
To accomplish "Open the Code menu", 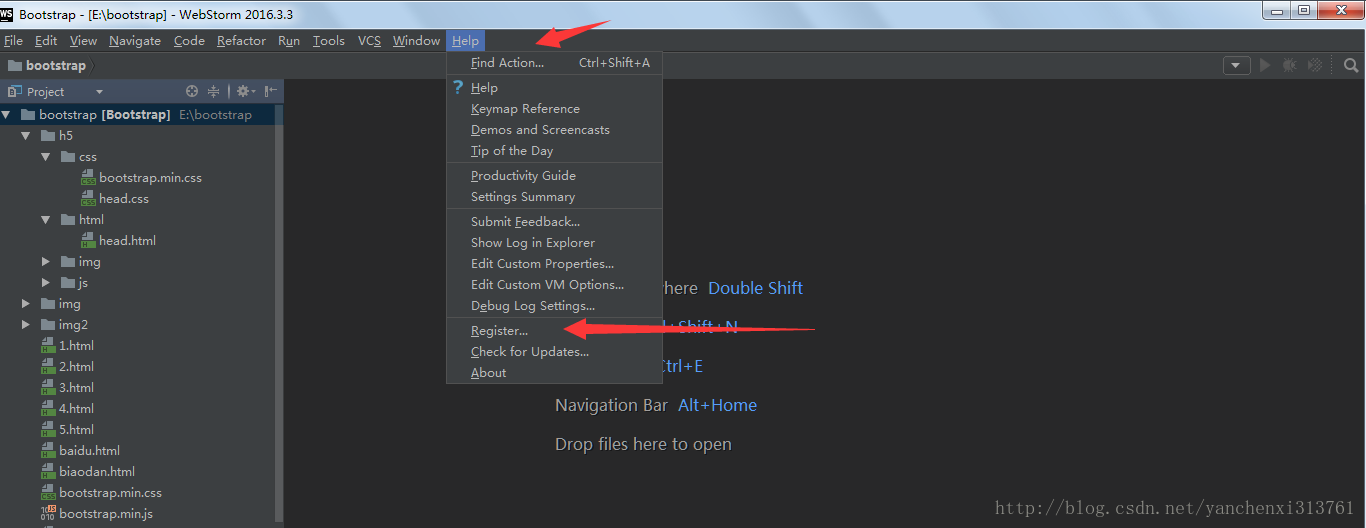I will (189, 41).
